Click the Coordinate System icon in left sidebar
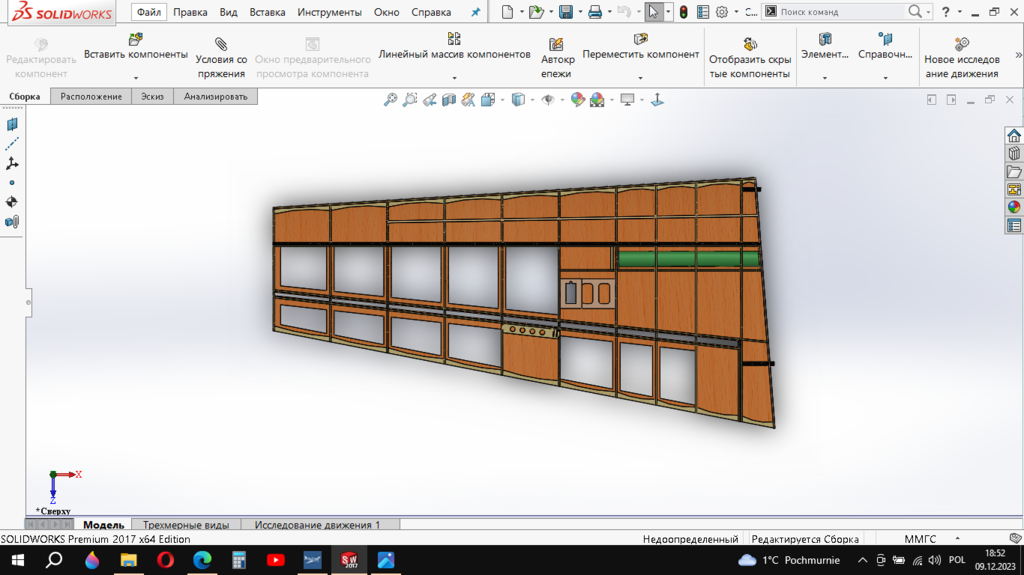 click(x=12, y=163)
